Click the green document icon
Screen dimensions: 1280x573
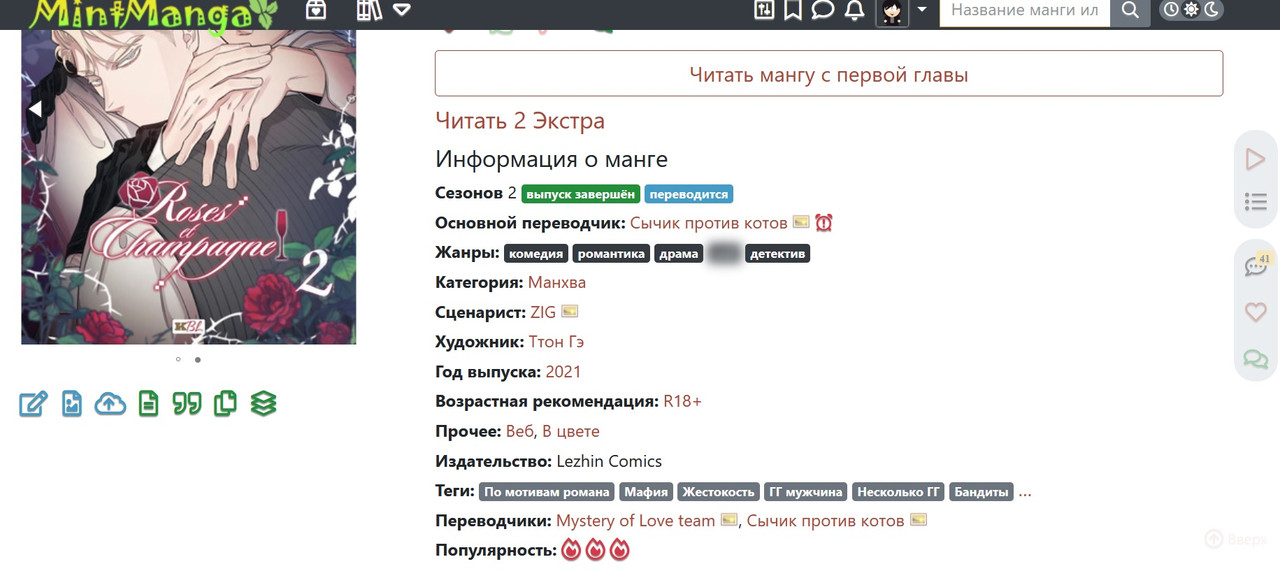[x=148, y=404]
